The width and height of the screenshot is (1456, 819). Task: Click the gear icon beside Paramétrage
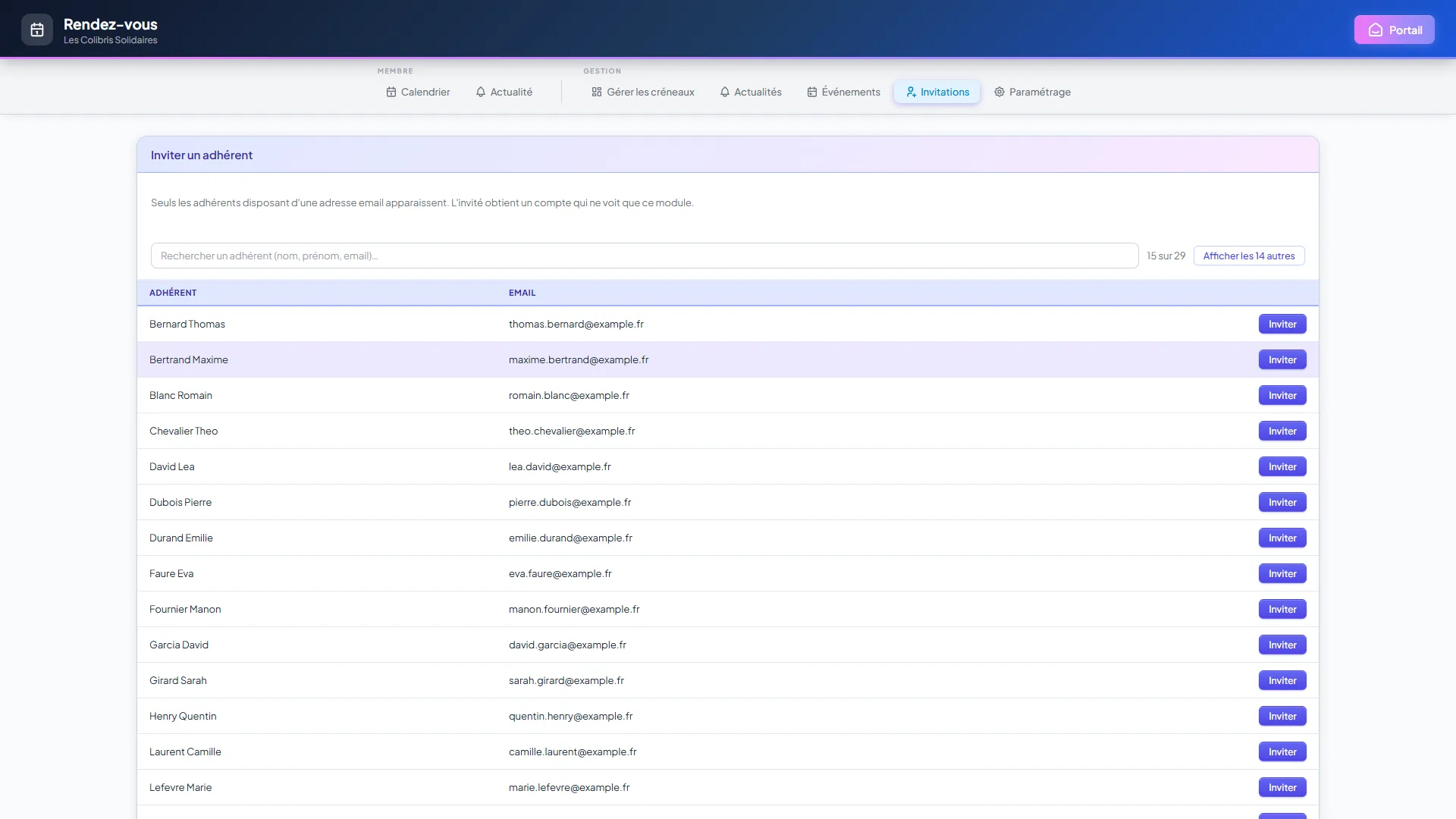tap(999, 92)
